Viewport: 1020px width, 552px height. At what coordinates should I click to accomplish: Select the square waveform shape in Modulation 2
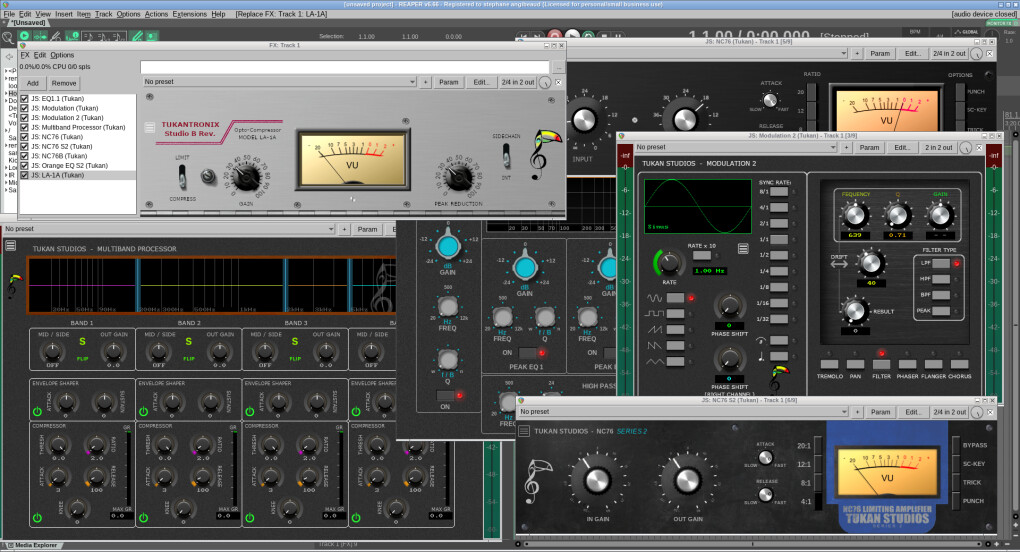point(674,314)
